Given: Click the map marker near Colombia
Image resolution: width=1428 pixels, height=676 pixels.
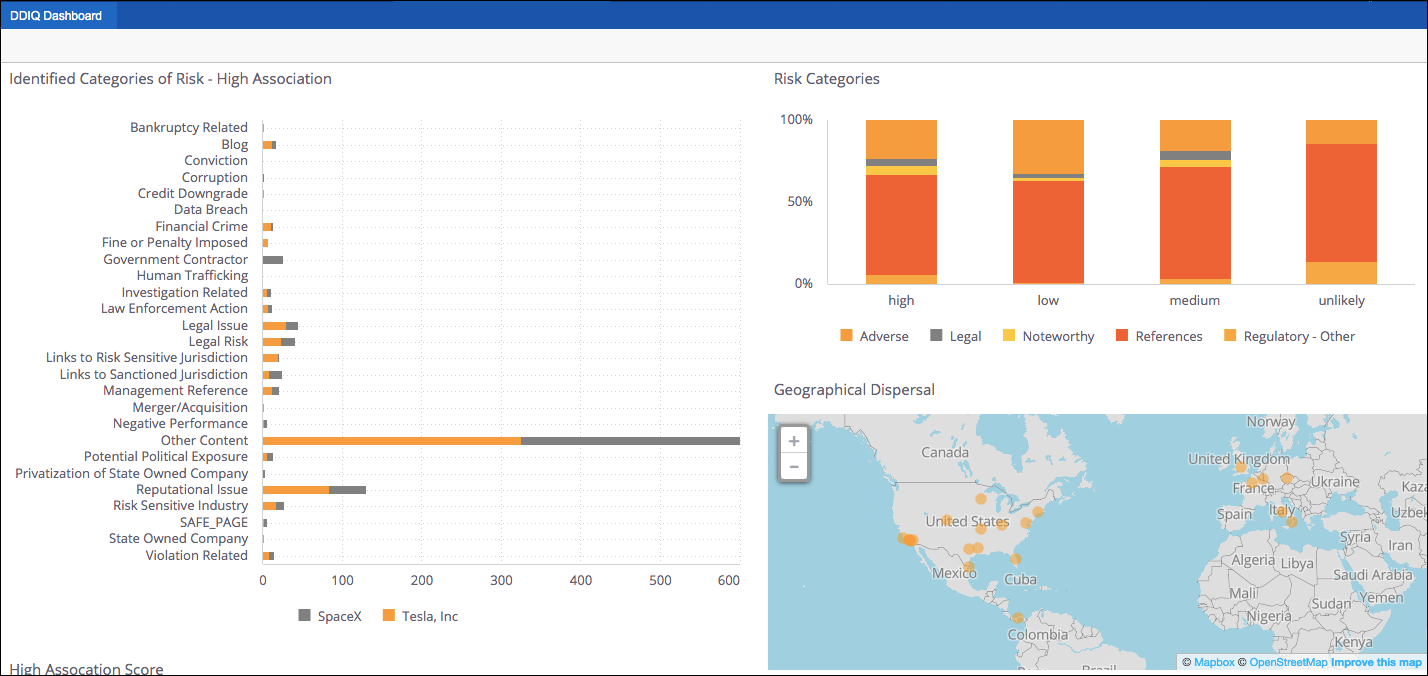Looking at the screenshot, I should point(1017,618).
